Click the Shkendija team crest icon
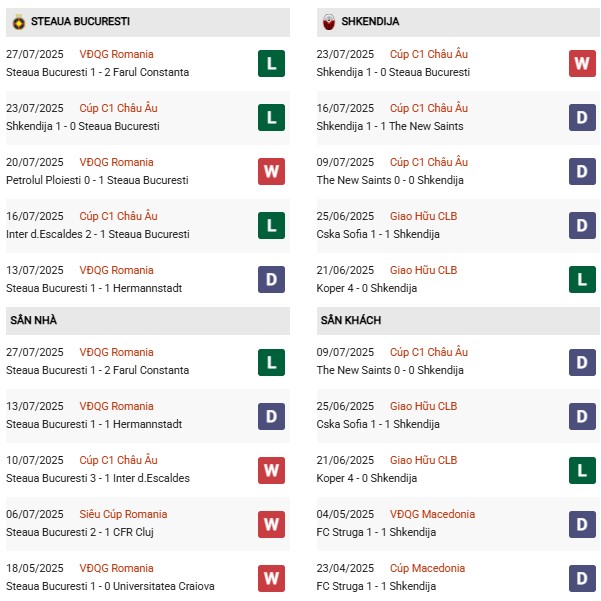The height and width of the screenshot is (601, 601). (329, 21)
